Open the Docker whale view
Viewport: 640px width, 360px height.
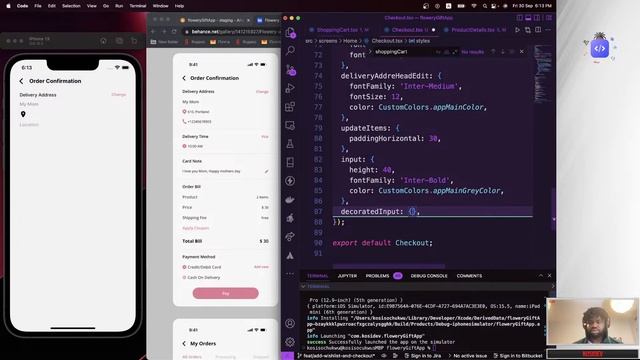(290, 200)
